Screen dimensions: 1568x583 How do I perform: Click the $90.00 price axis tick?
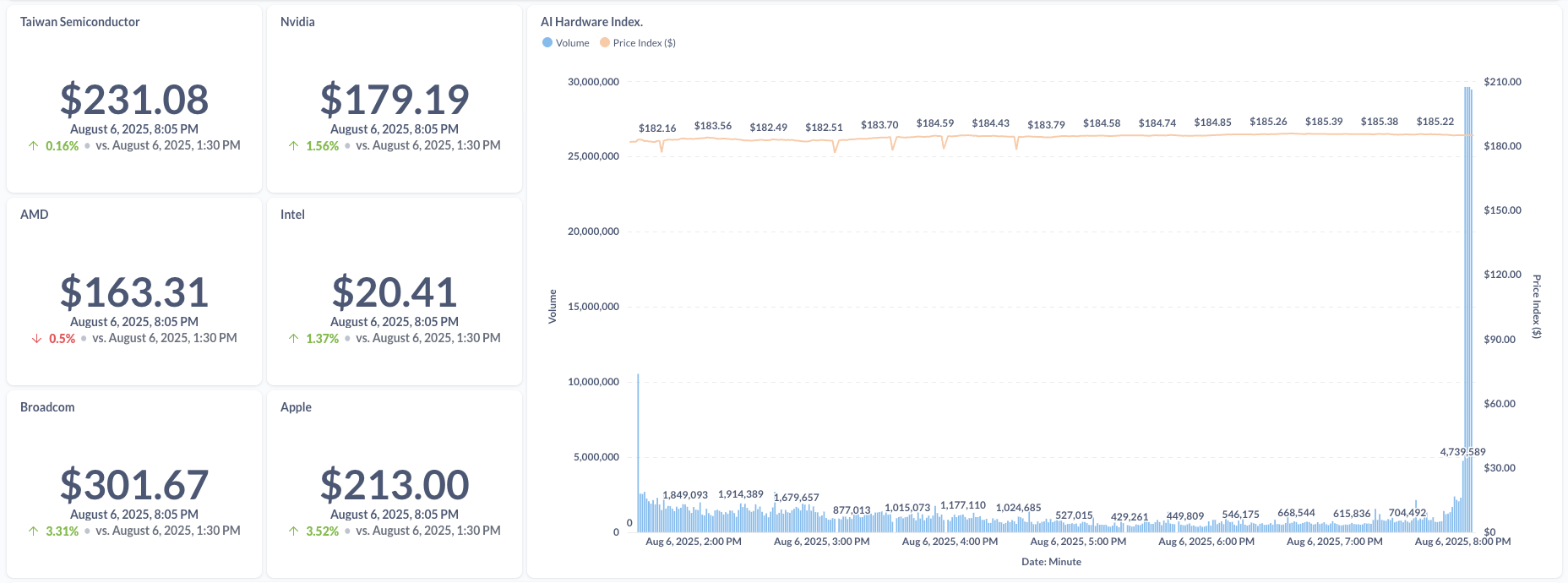tap(1500, 340)
